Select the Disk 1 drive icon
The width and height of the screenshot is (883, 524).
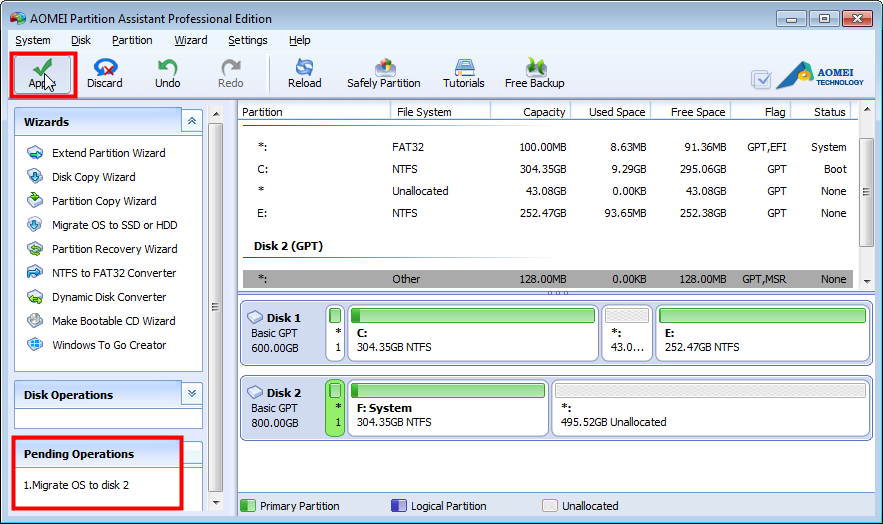(255, 317)
